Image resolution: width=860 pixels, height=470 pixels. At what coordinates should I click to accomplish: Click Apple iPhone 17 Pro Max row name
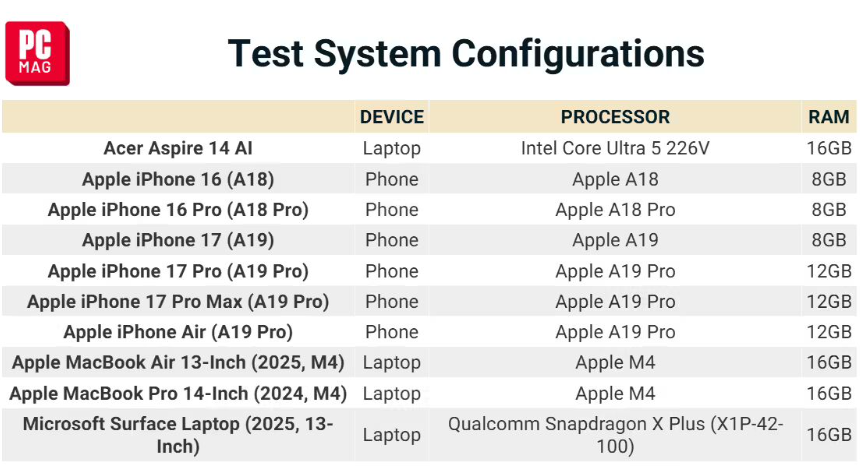coord(178,301)
